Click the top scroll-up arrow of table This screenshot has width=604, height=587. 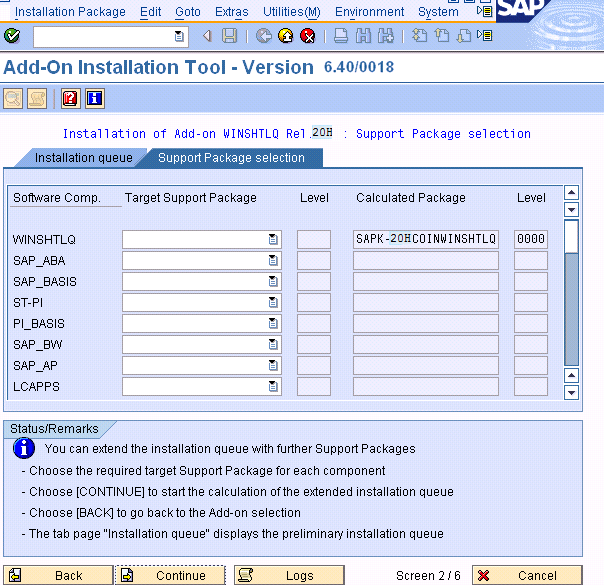pos(572,192)
